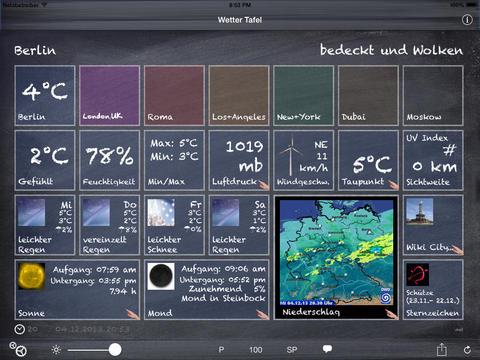Open the settings icon at bottom left

tap(18, 349)
